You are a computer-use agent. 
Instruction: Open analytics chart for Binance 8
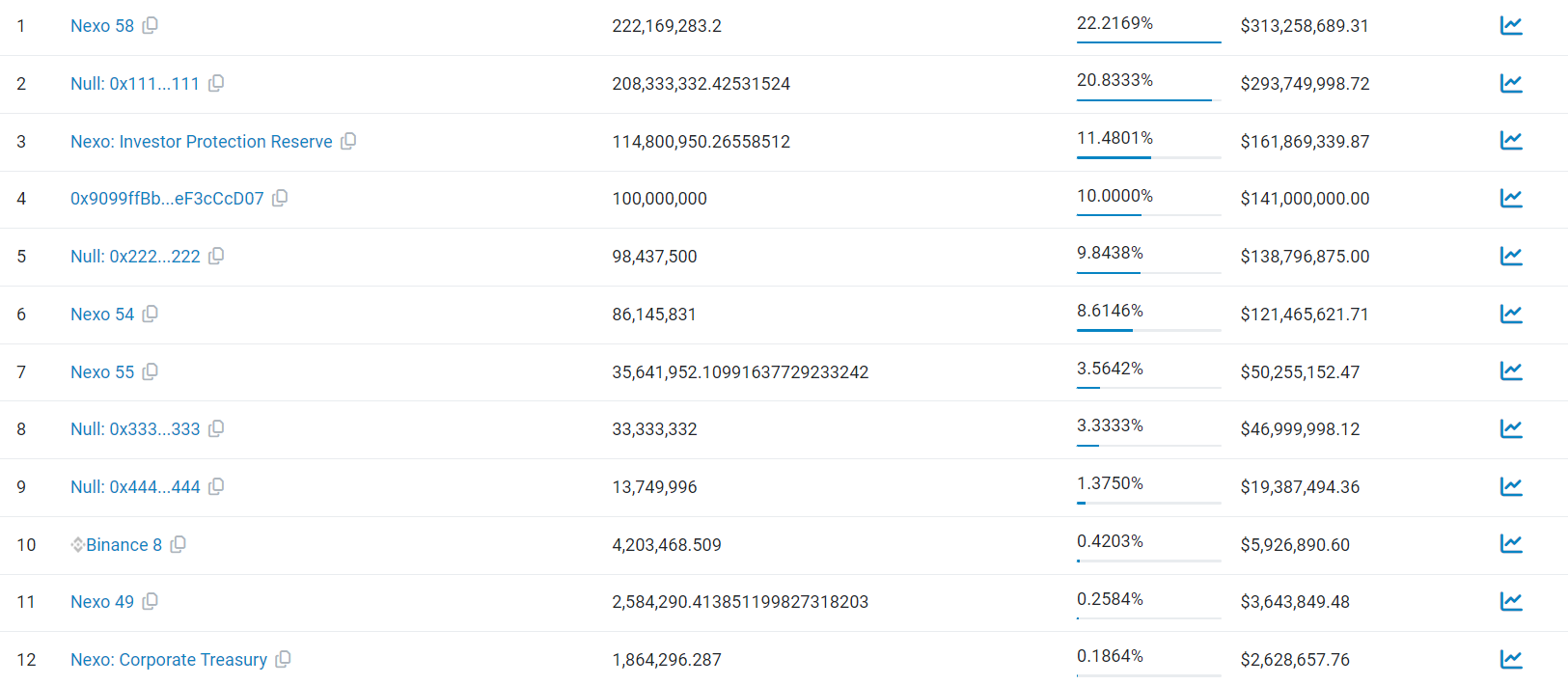tap(1511, 543)
